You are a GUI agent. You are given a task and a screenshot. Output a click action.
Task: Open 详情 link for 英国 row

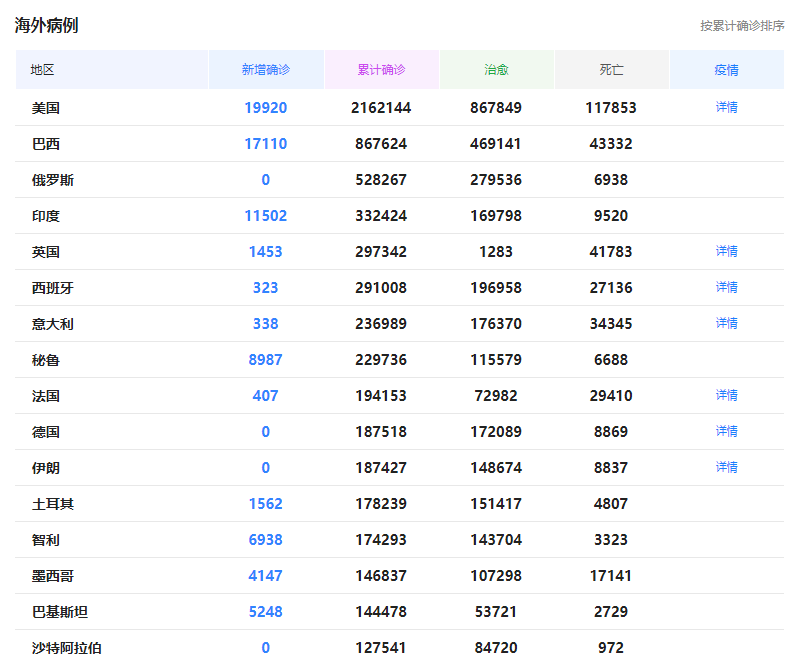(x=726, y=251)
